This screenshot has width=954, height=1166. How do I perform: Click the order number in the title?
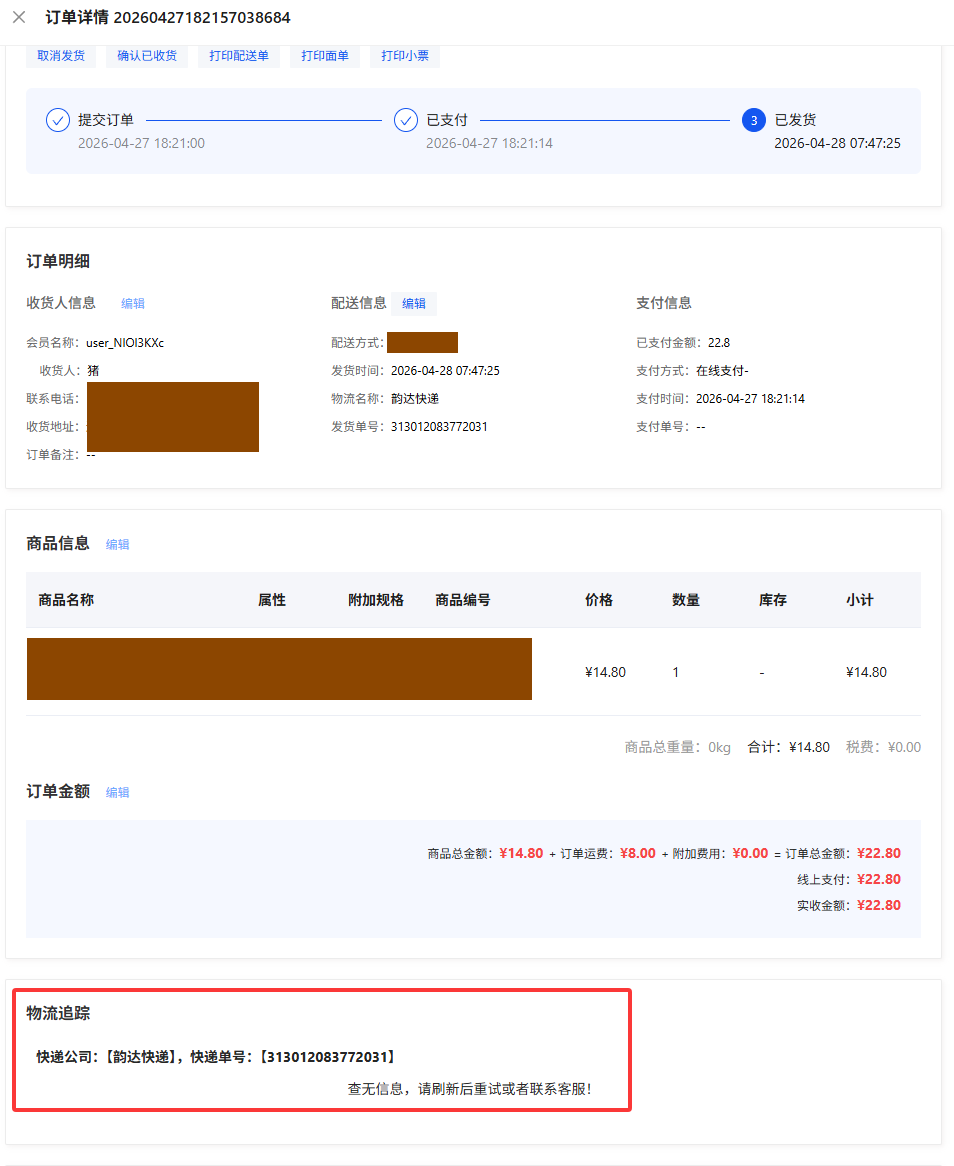[202, 17]
